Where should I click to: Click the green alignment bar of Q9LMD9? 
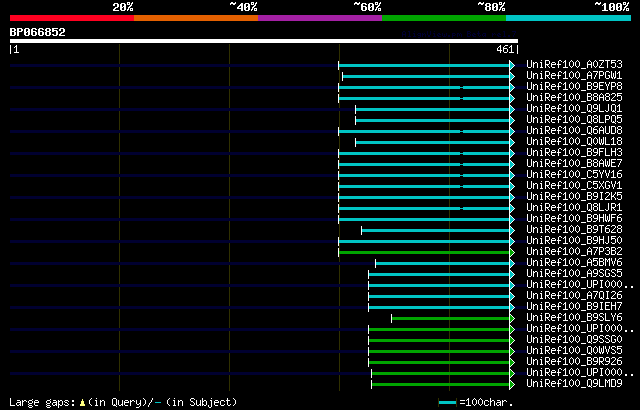pos(441,385)
